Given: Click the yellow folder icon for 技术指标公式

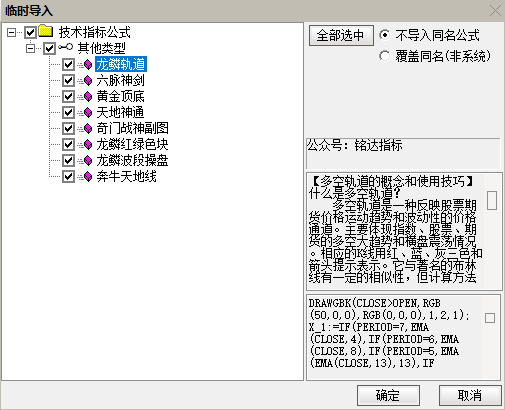Looking at the screenshot, I should tap(46, 31).
